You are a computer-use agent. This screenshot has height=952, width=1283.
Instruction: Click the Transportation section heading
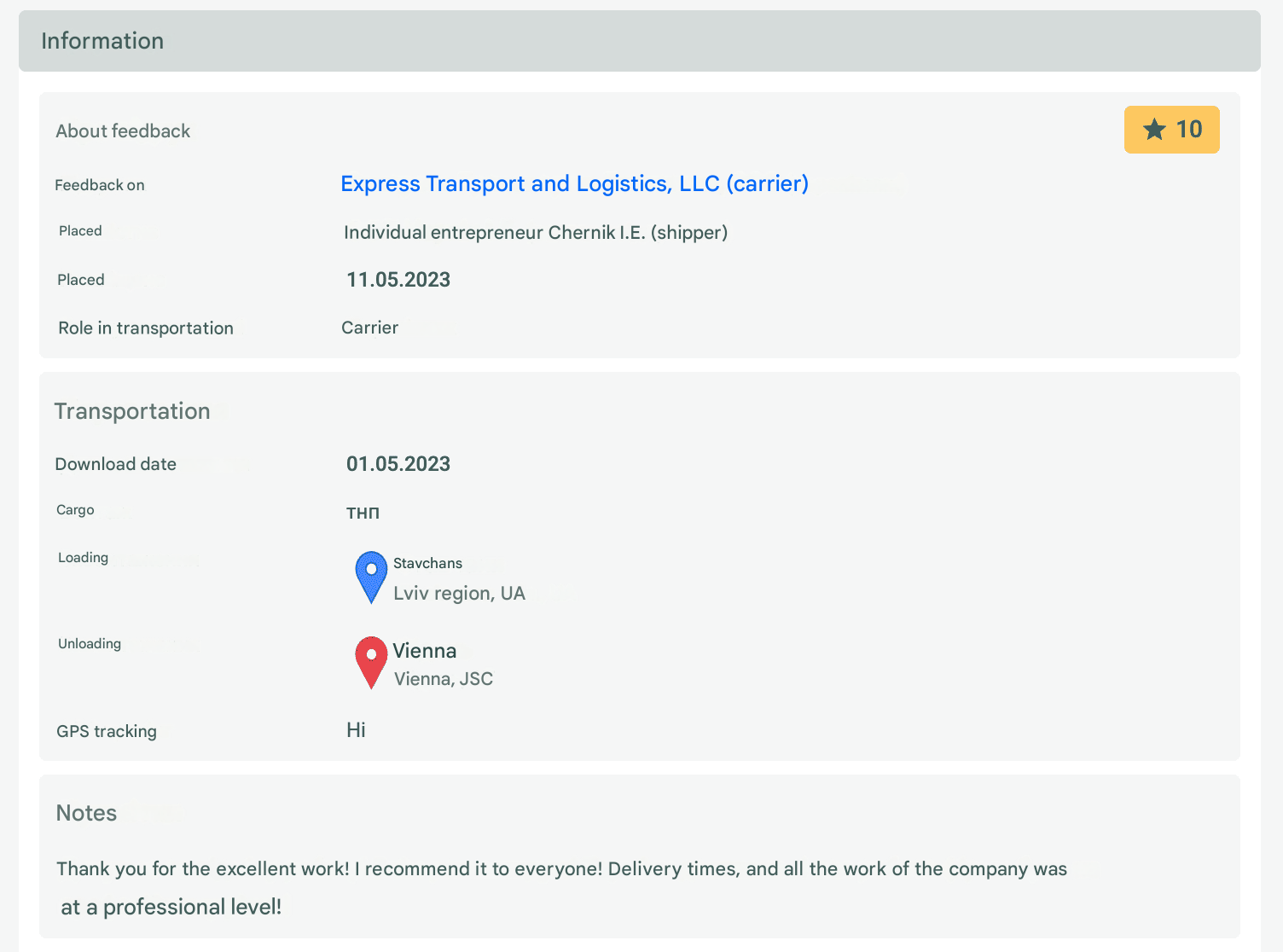pos(132,411)
